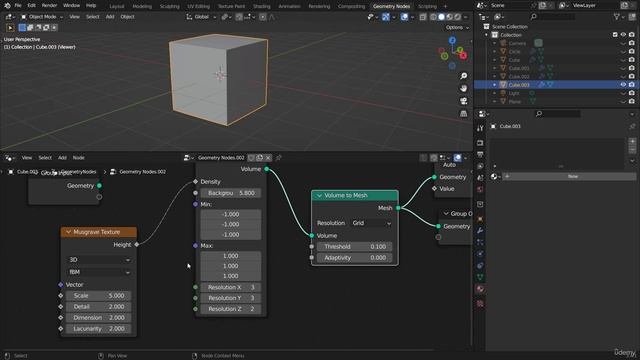The width and height of the screenshot is (640, 360).
Task: Open the Add menu in node editor header
Action: click(x=62, y=158)
